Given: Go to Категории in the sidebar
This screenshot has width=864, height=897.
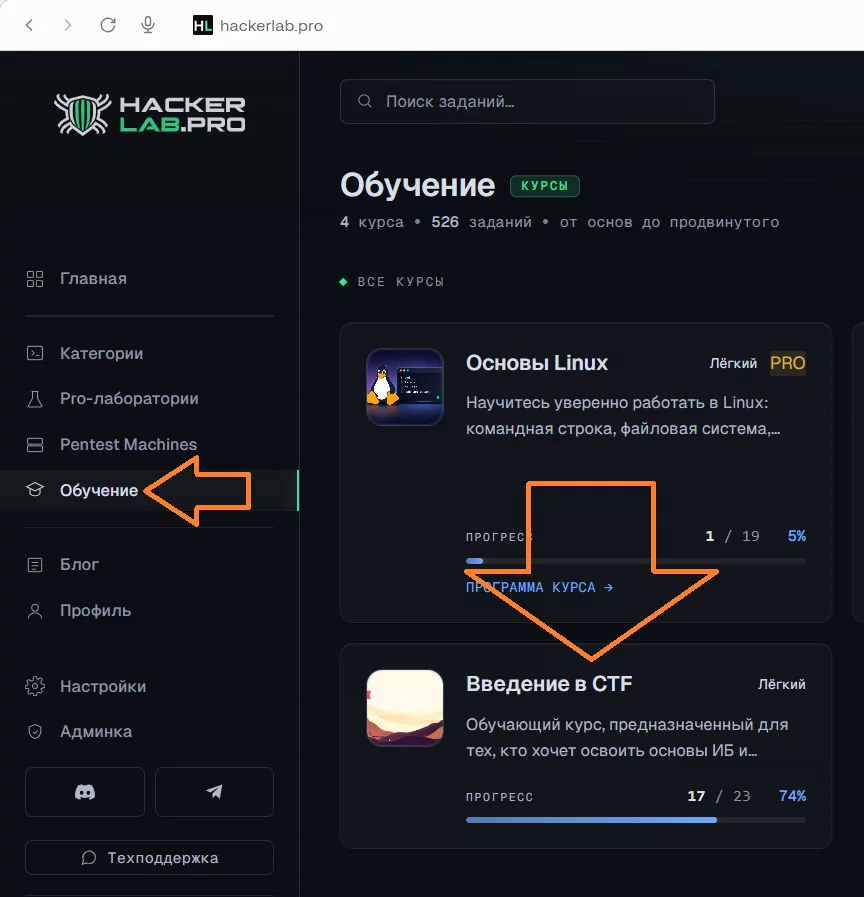Looking at the screenshot, I should click(101, 354).
